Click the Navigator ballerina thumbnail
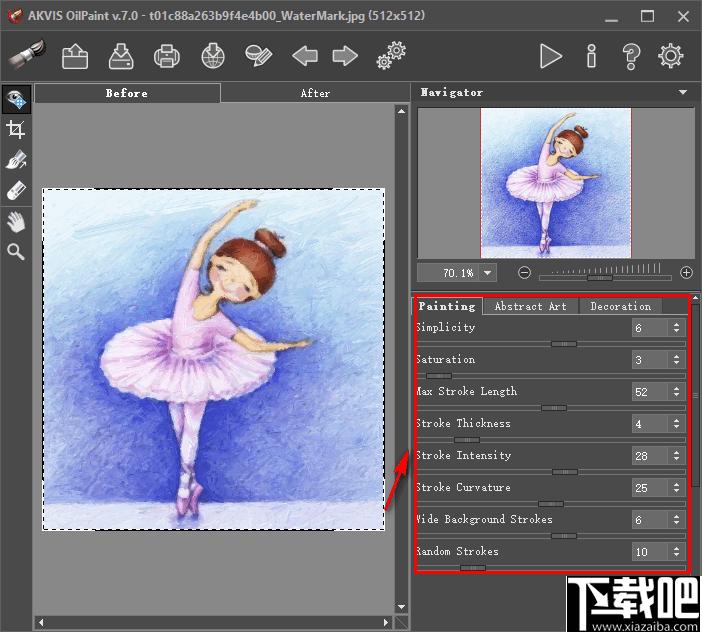This screenshot has height=632, width=702. pyautogui.click(x=556, y=183)
